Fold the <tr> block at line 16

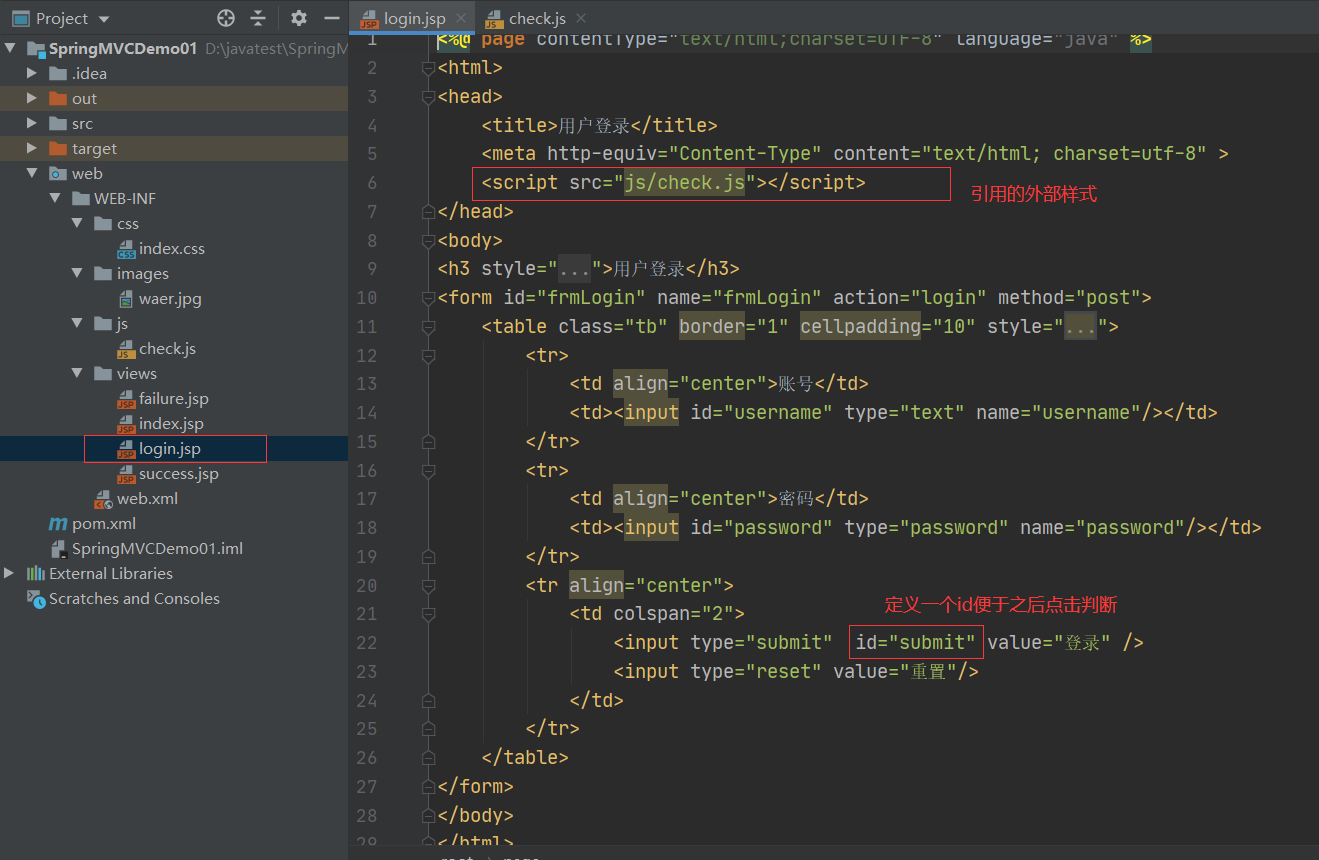(x=429, y=471)
